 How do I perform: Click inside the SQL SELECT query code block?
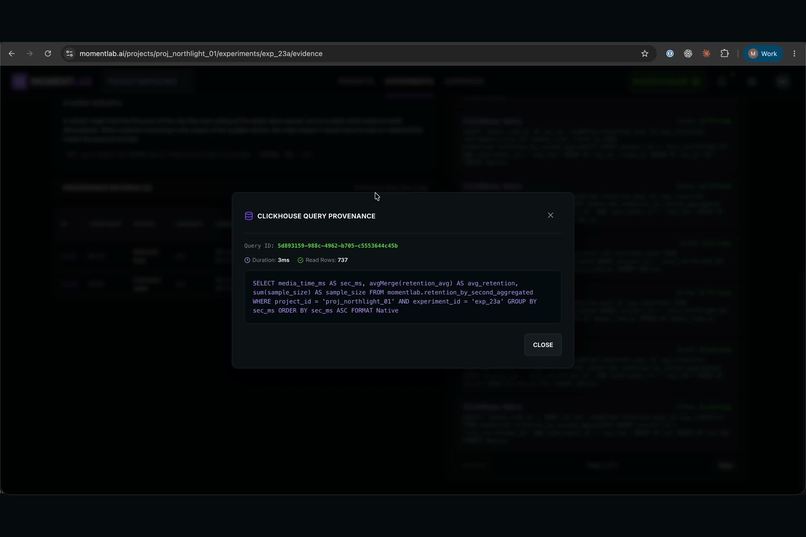point(403,297)
